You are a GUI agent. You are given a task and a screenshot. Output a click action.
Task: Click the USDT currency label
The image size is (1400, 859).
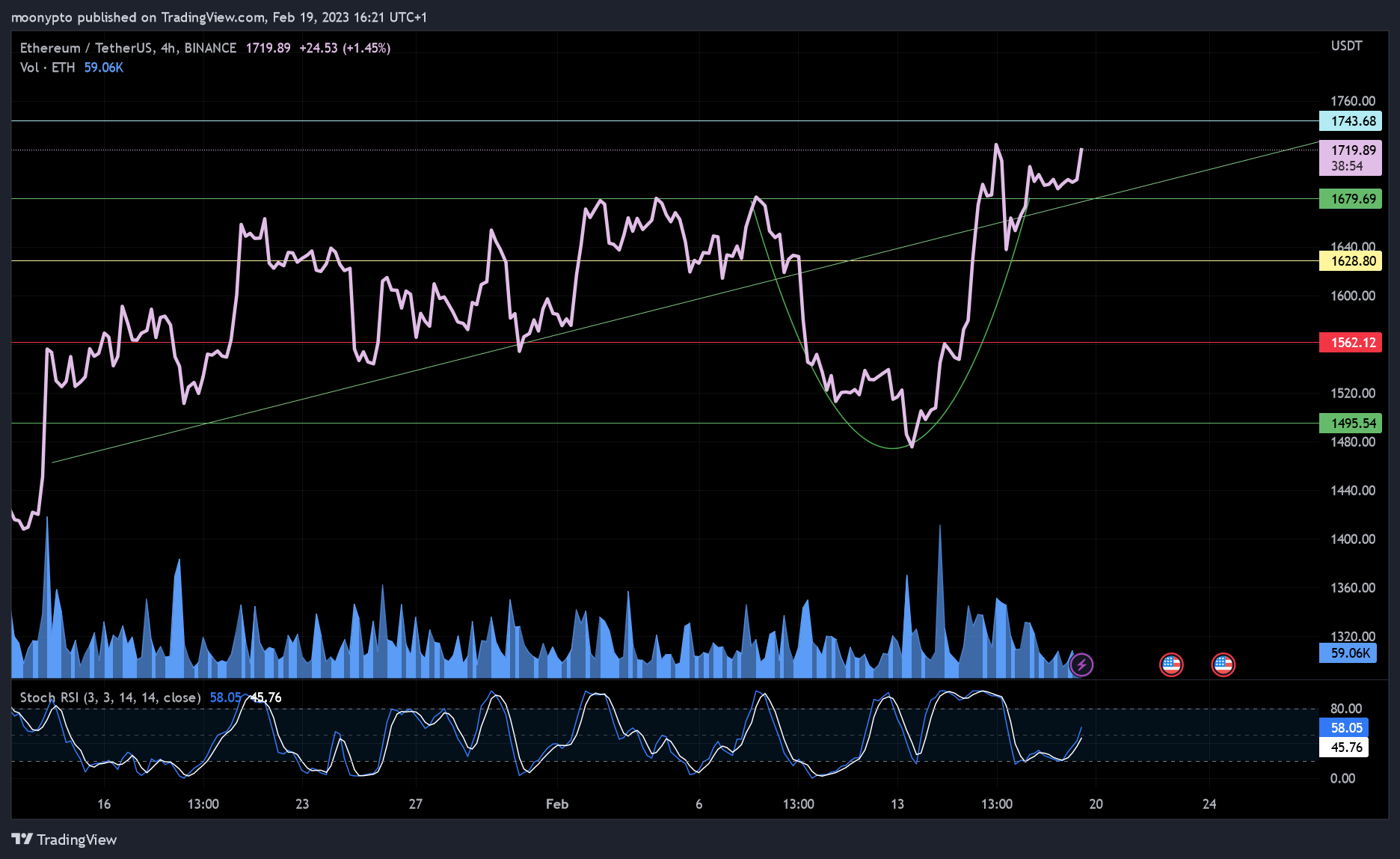pyautogui.click(x=1347, y=46)
